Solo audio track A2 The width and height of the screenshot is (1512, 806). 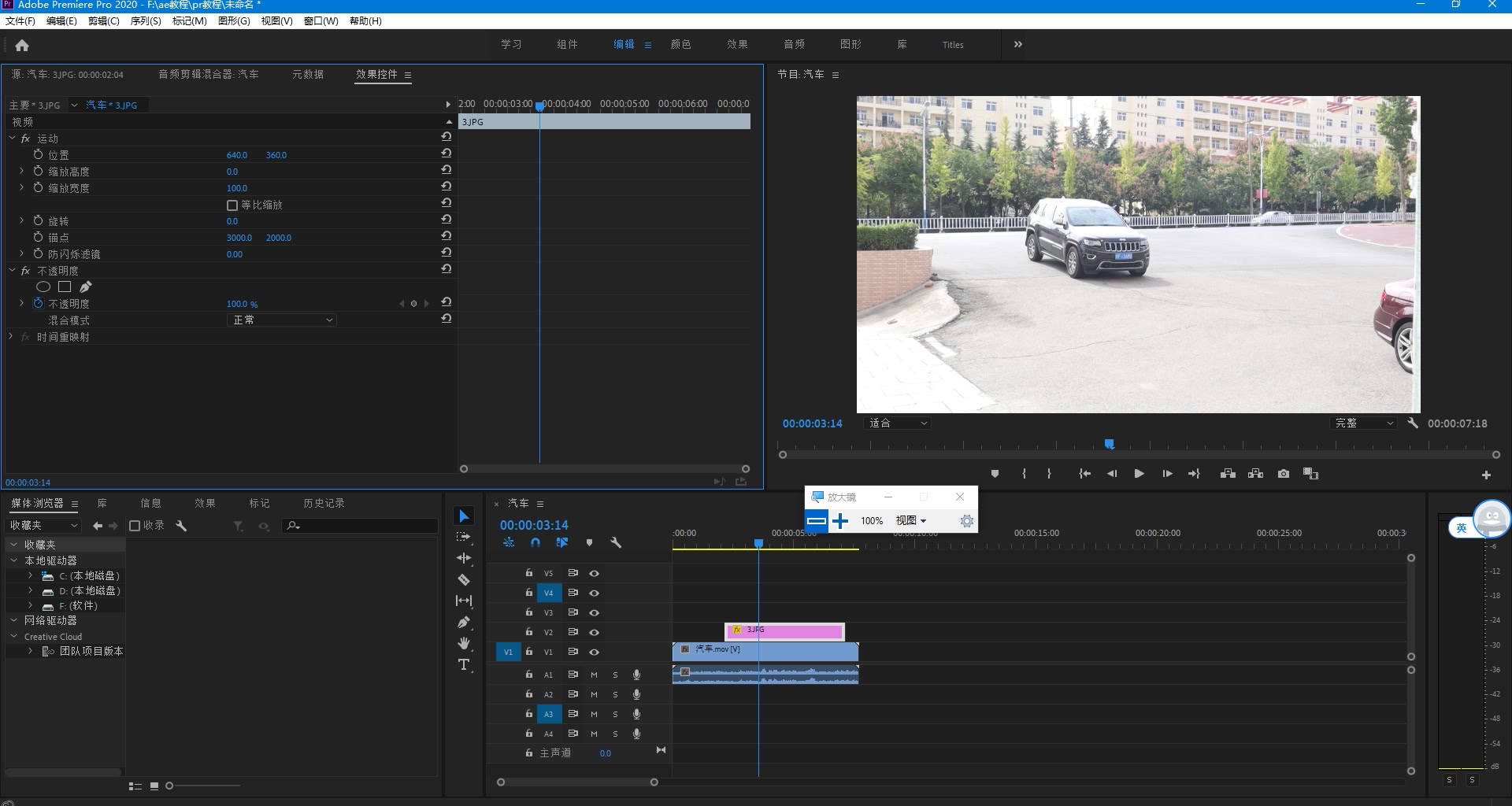click(x=615, y=694)
